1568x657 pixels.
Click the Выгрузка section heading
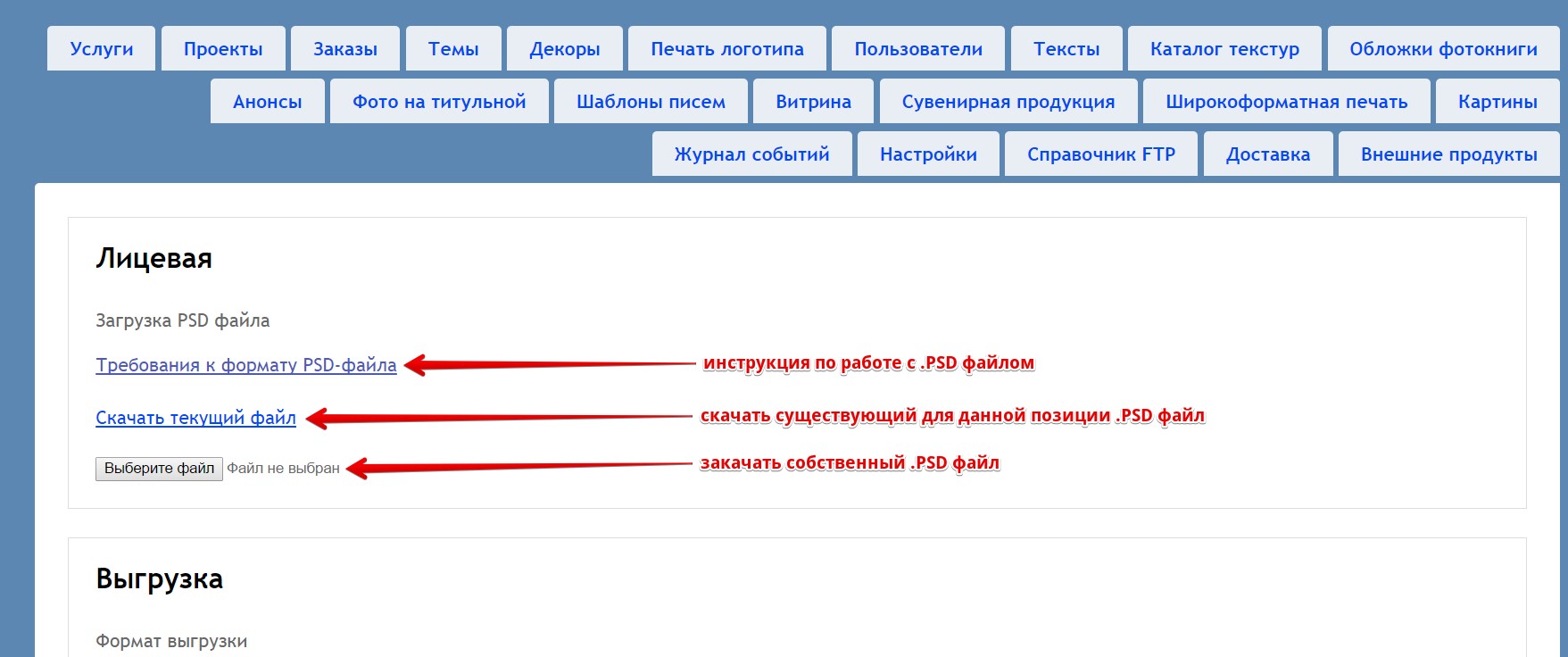tap(159, 578)
